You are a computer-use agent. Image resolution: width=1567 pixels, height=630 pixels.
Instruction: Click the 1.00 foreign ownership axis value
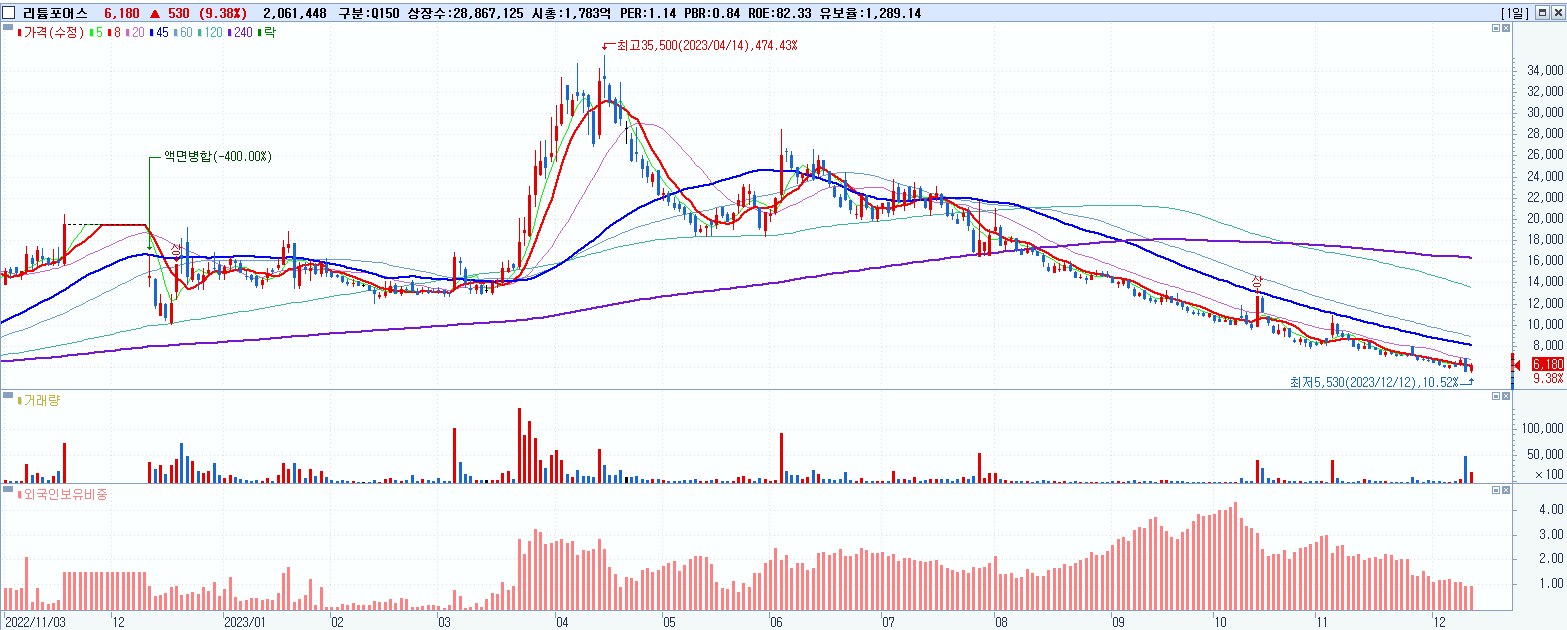click(1551, 583)
